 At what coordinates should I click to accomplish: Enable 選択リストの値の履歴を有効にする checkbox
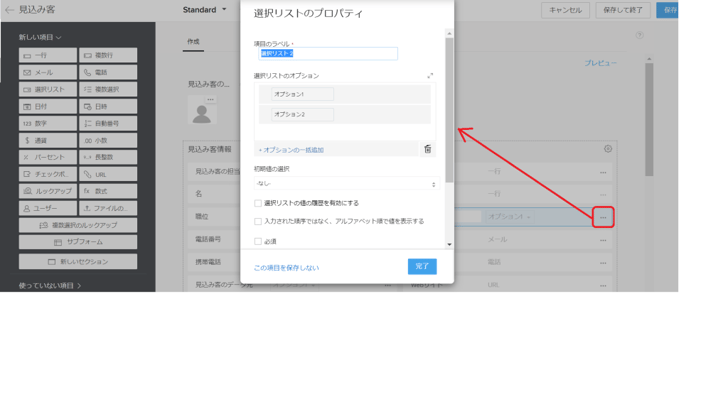258,203
